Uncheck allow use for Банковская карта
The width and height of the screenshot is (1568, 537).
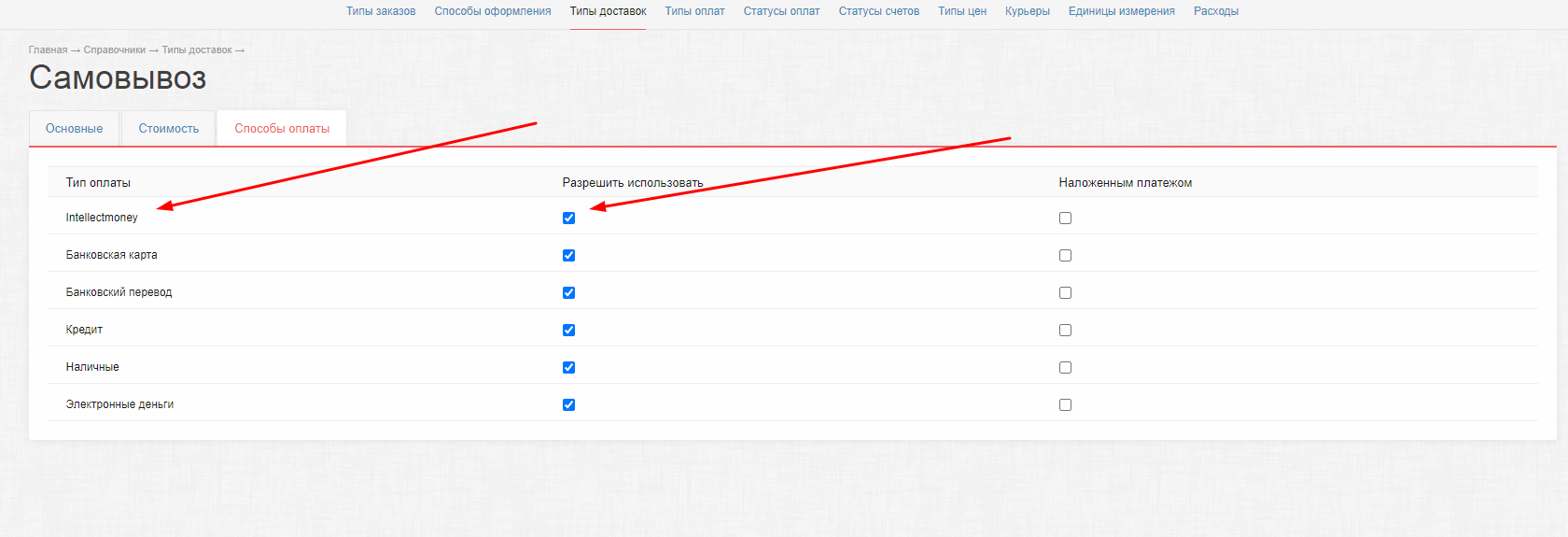[x=568, y=255]
